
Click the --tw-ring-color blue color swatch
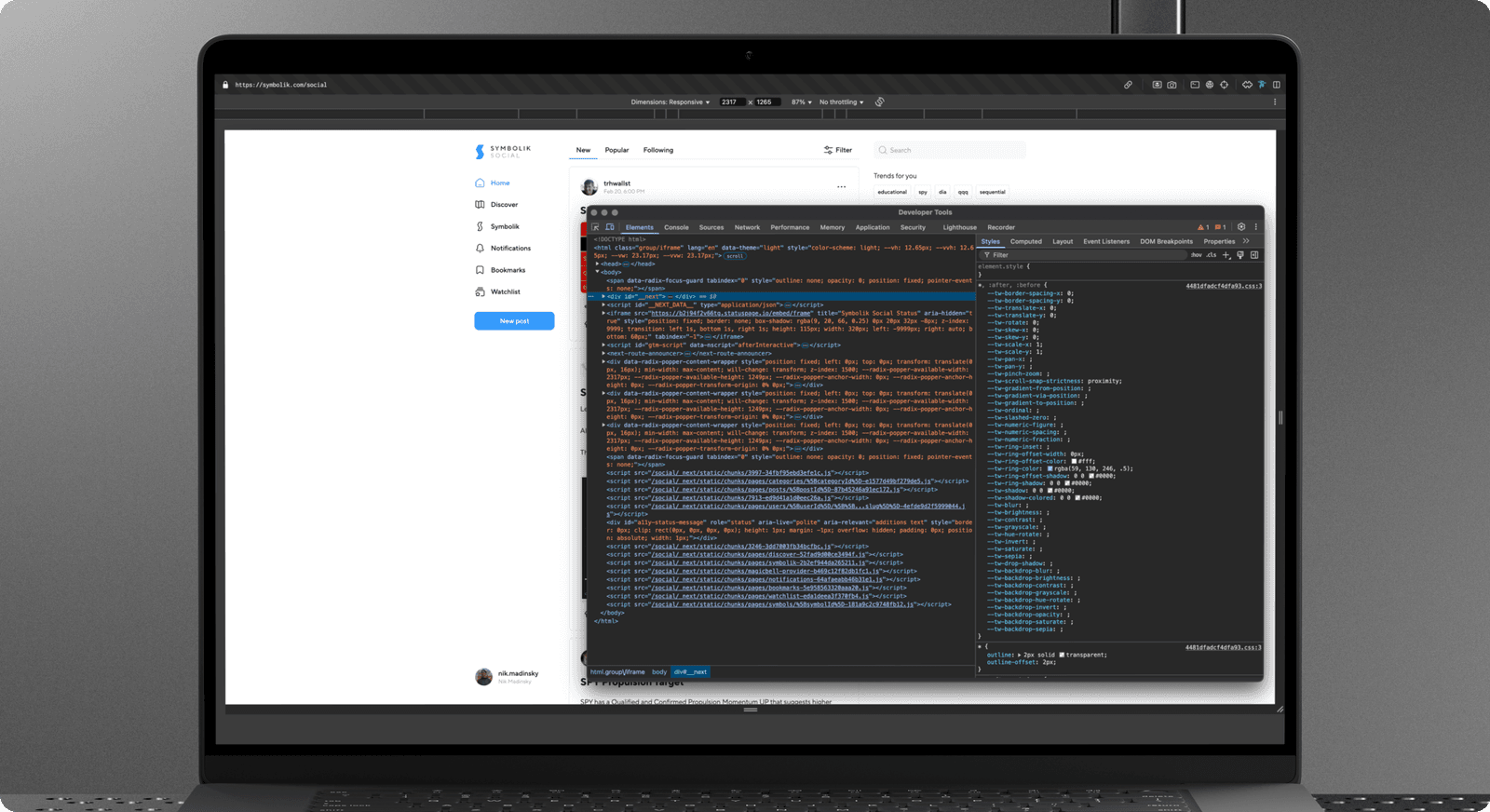(1050, 469)
